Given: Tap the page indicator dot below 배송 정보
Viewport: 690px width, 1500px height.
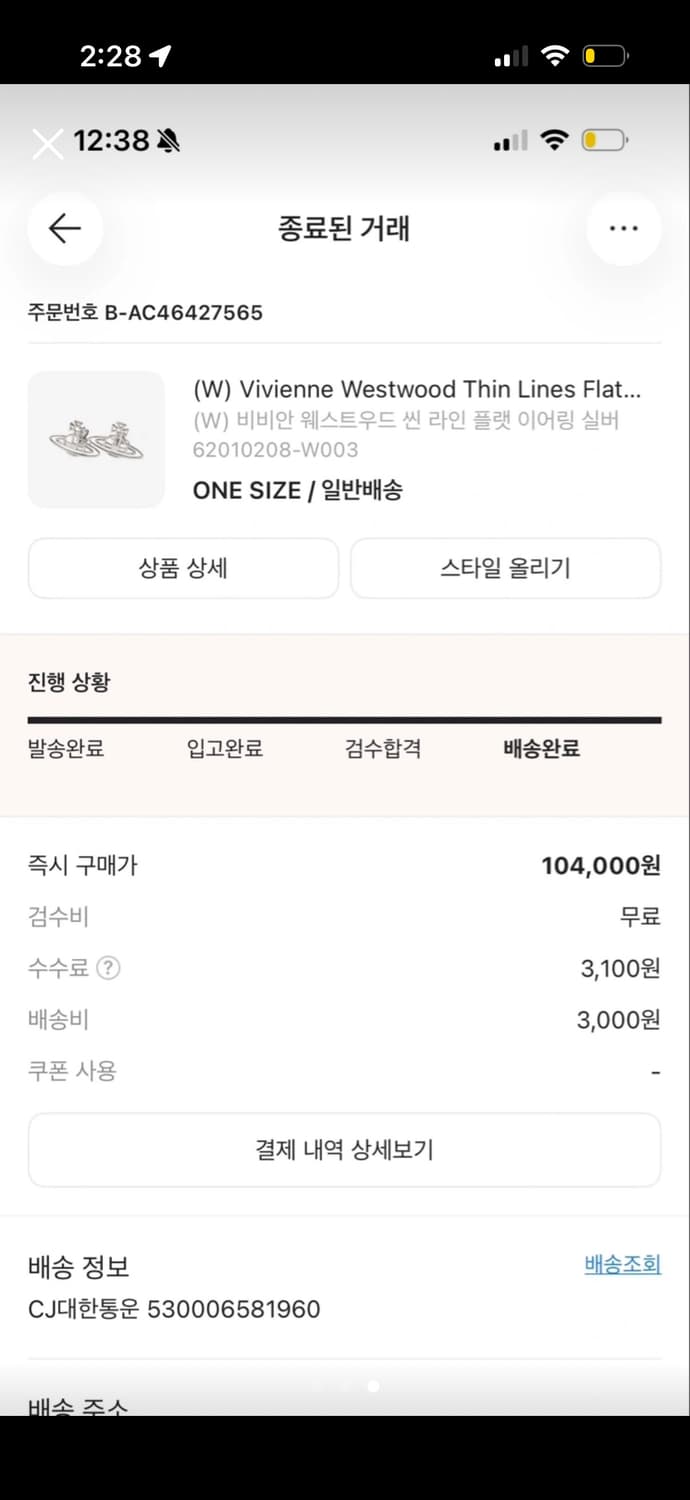Looking at the screenshot, I should coord(373,1386).
